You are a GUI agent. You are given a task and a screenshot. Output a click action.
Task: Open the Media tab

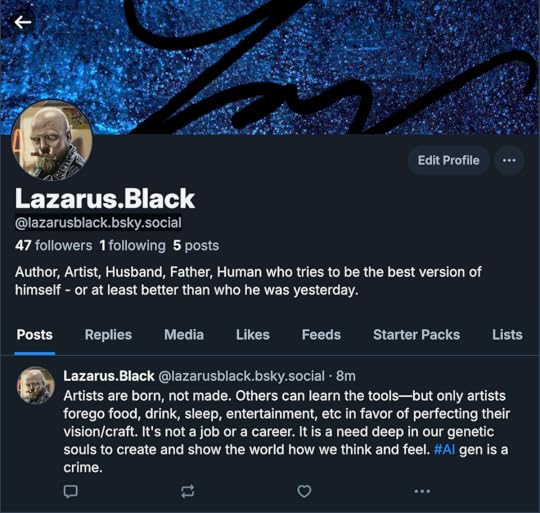[184, 335]
